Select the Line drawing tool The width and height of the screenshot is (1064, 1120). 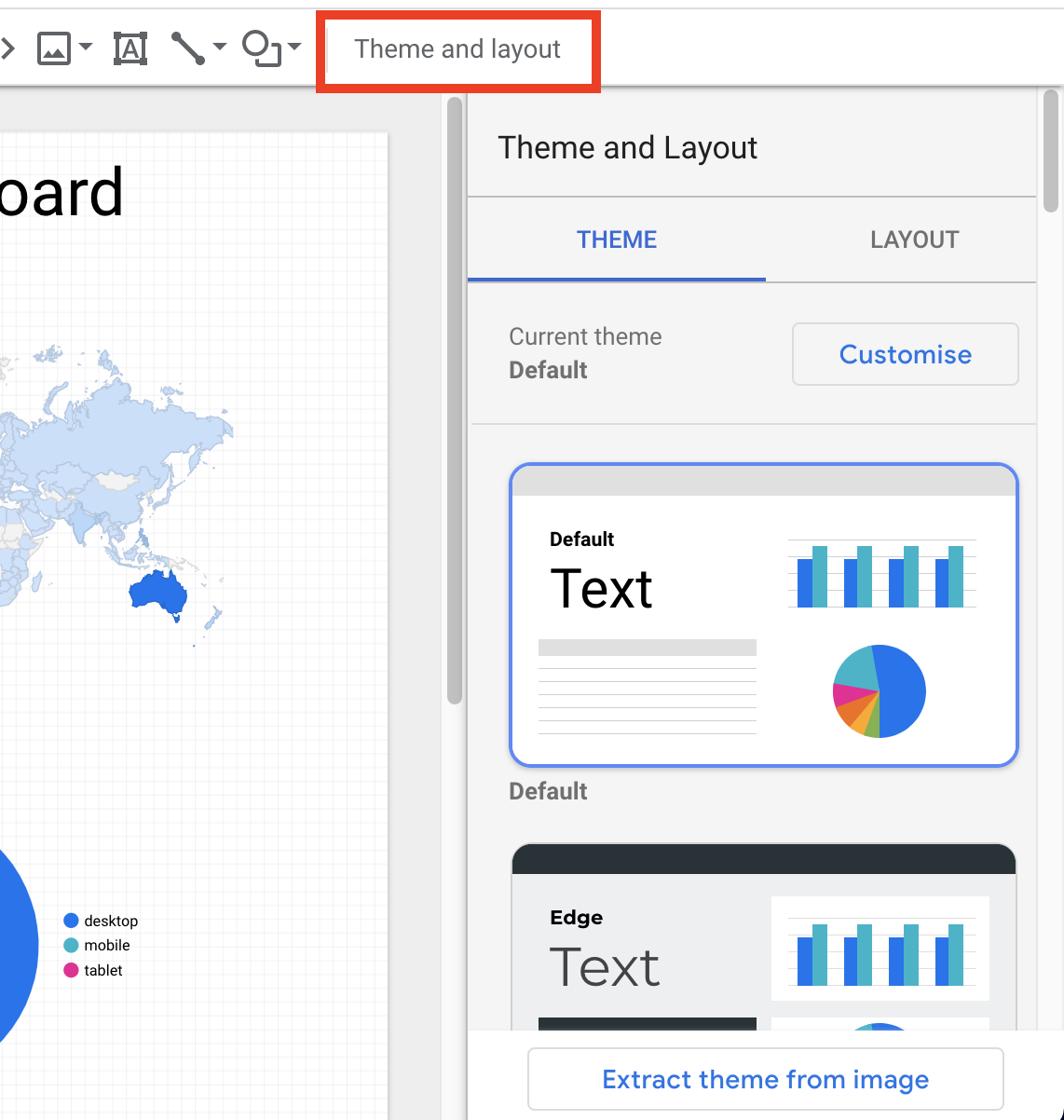187,48
